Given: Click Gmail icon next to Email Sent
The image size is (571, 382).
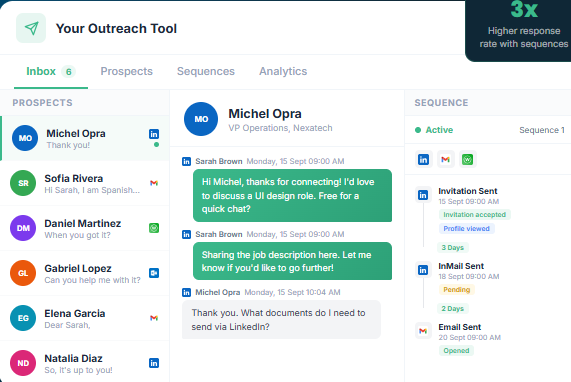Looking at the screenshot, I should click(x=423, y=331).
